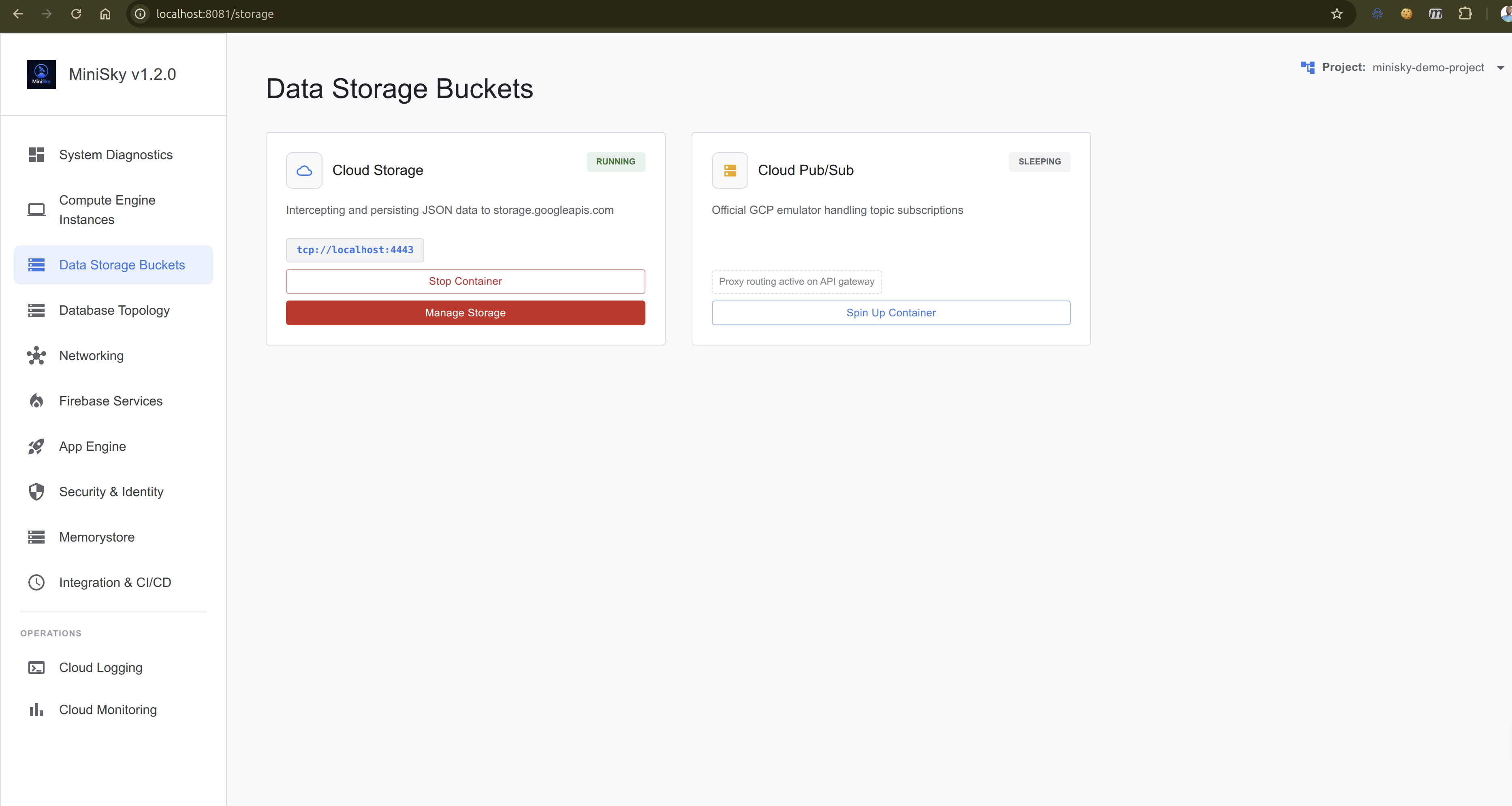Click the Cloud Pub/Sub card title
1512x806 pixels.
805,171
